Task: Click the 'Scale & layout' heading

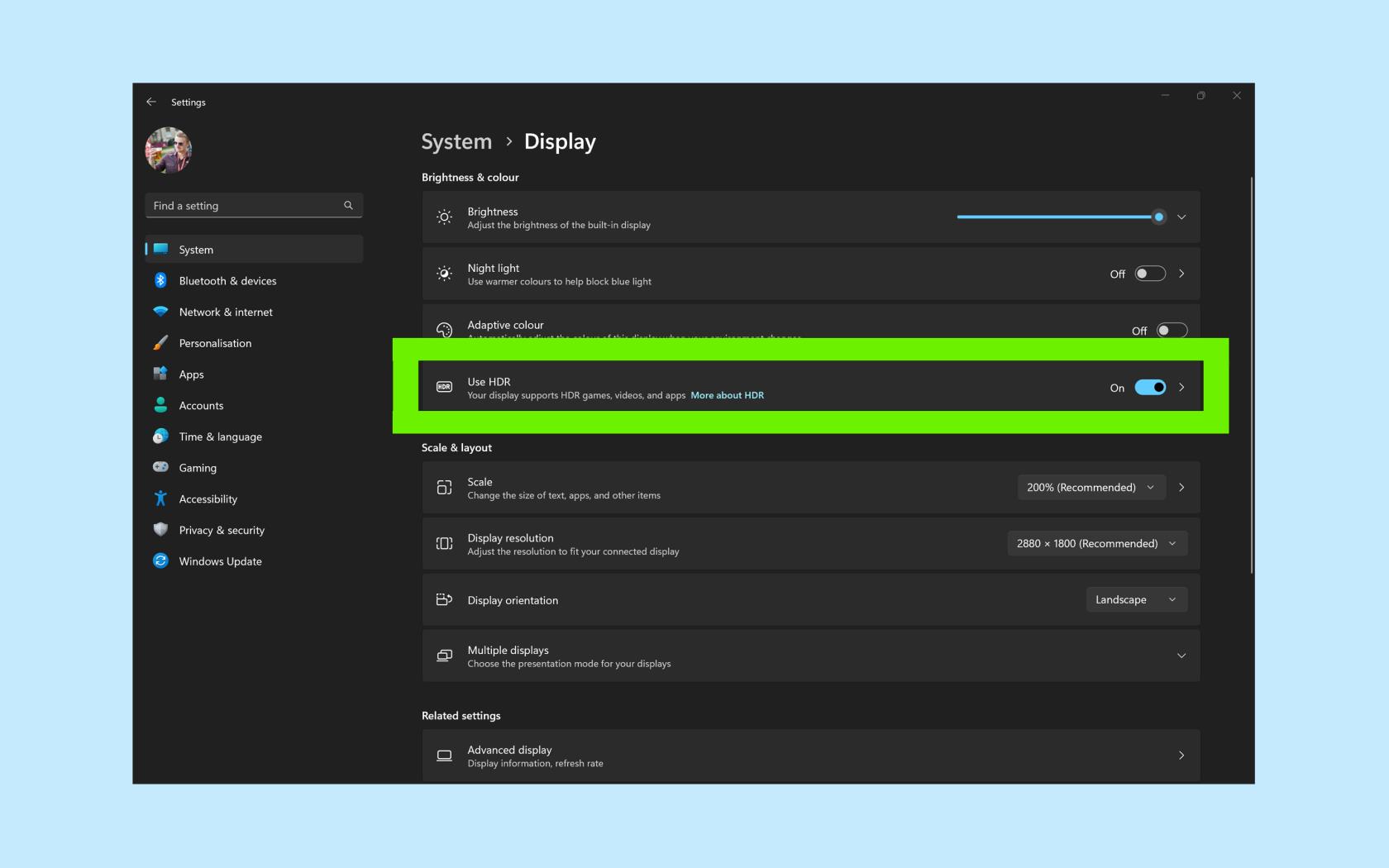Action: [456, 447]
